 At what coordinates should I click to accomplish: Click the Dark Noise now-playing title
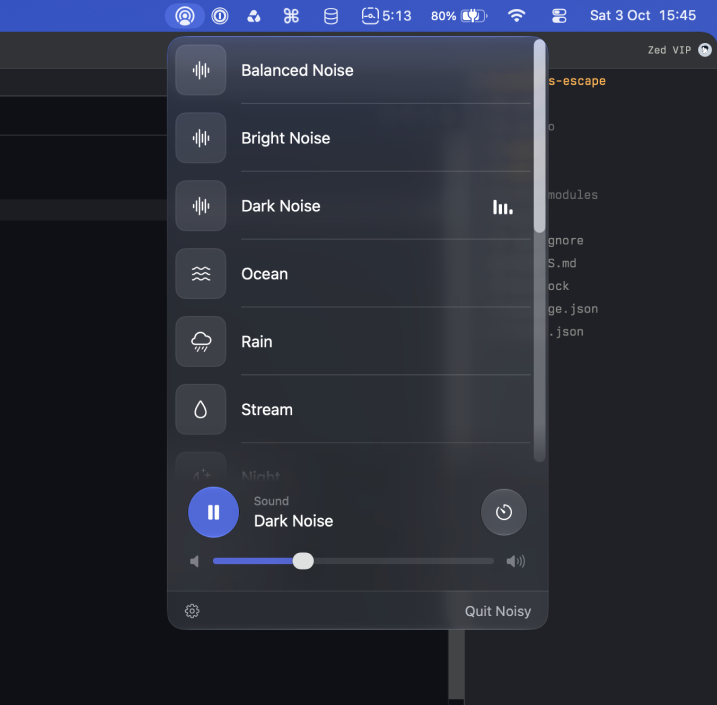294,521
